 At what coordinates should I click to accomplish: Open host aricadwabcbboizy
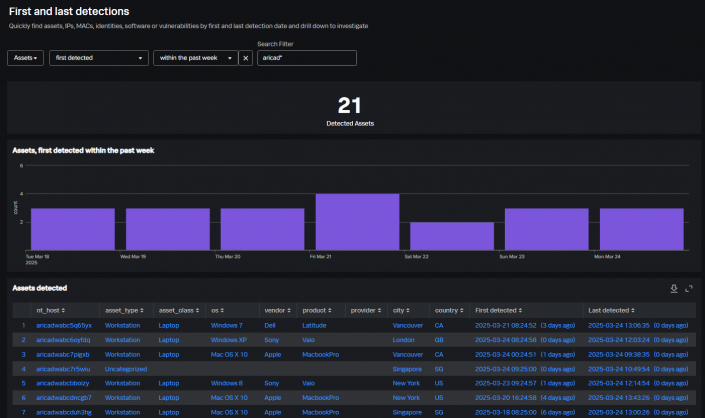pos(62,383)
